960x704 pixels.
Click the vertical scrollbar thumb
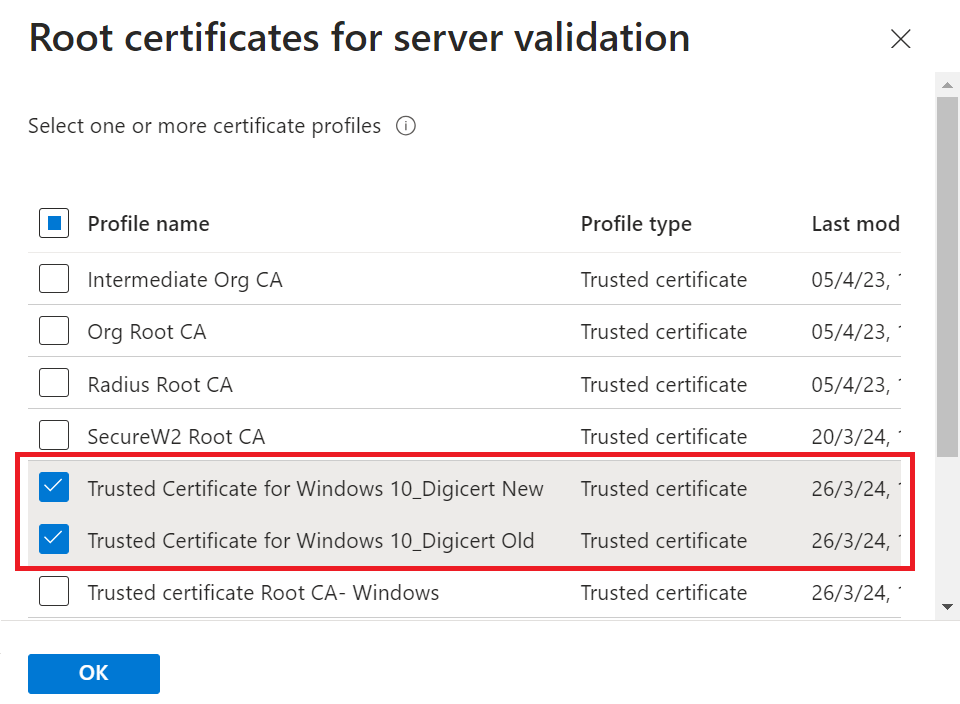(x=947, y=277)
